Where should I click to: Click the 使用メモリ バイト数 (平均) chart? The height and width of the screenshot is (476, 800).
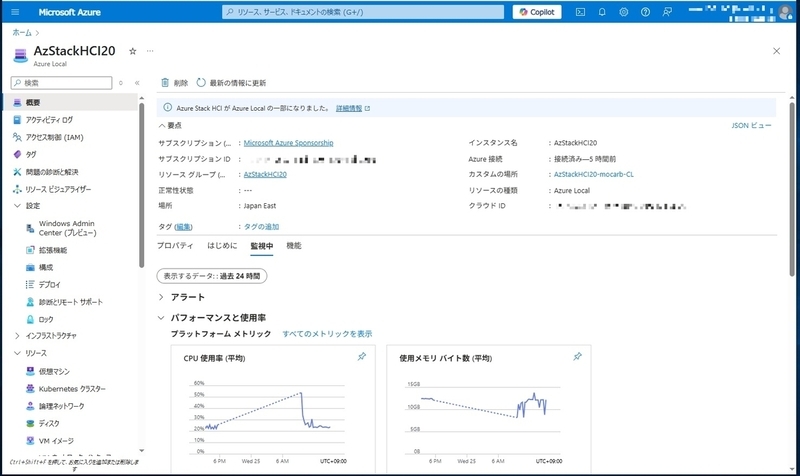pos(489,410)
